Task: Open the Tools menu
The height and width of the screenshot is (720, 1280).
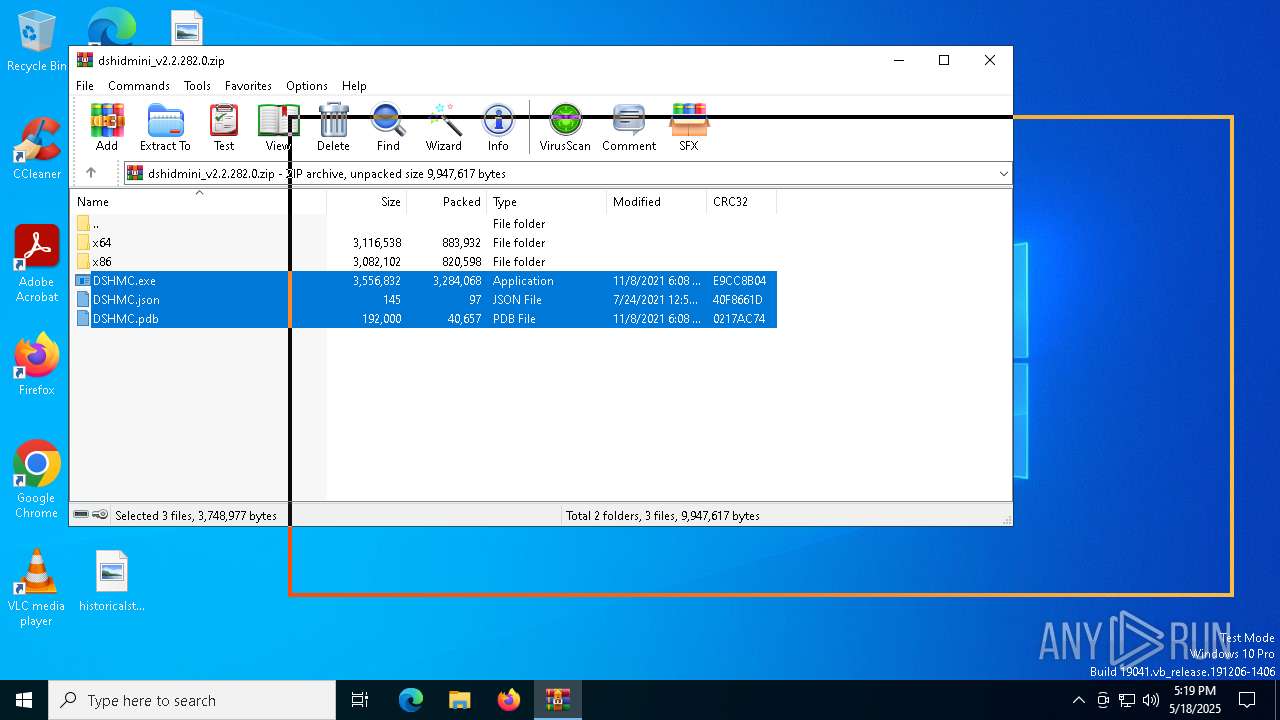Action: (x=197, y=86)
